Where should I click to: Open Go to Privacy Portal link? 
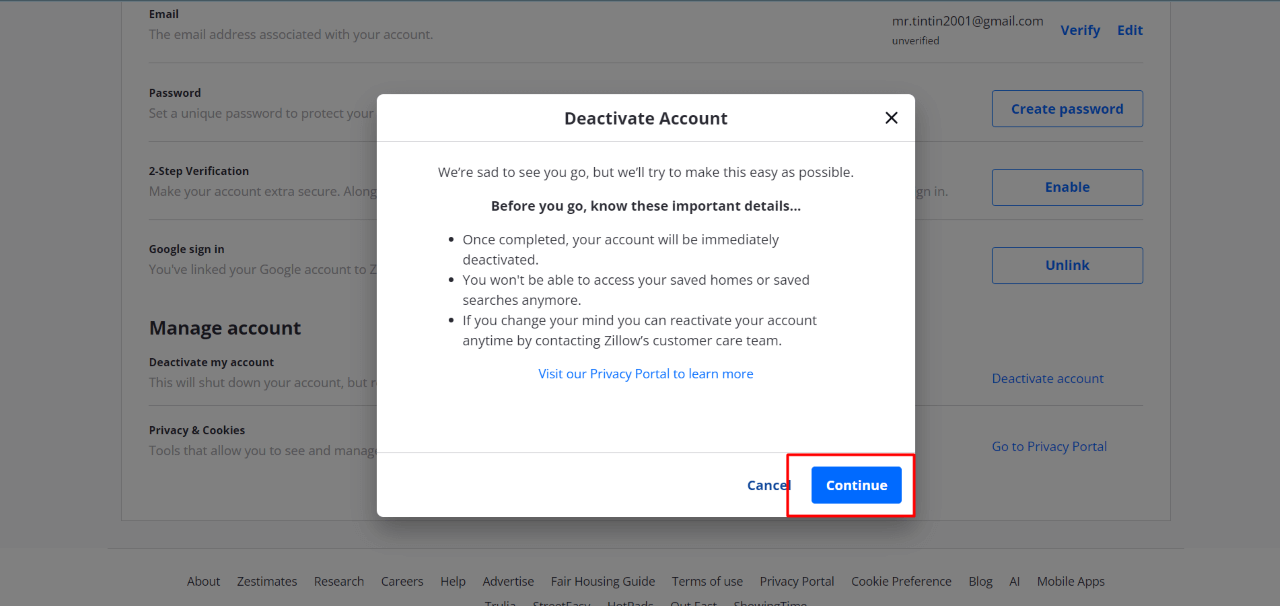coord(1049,446)
